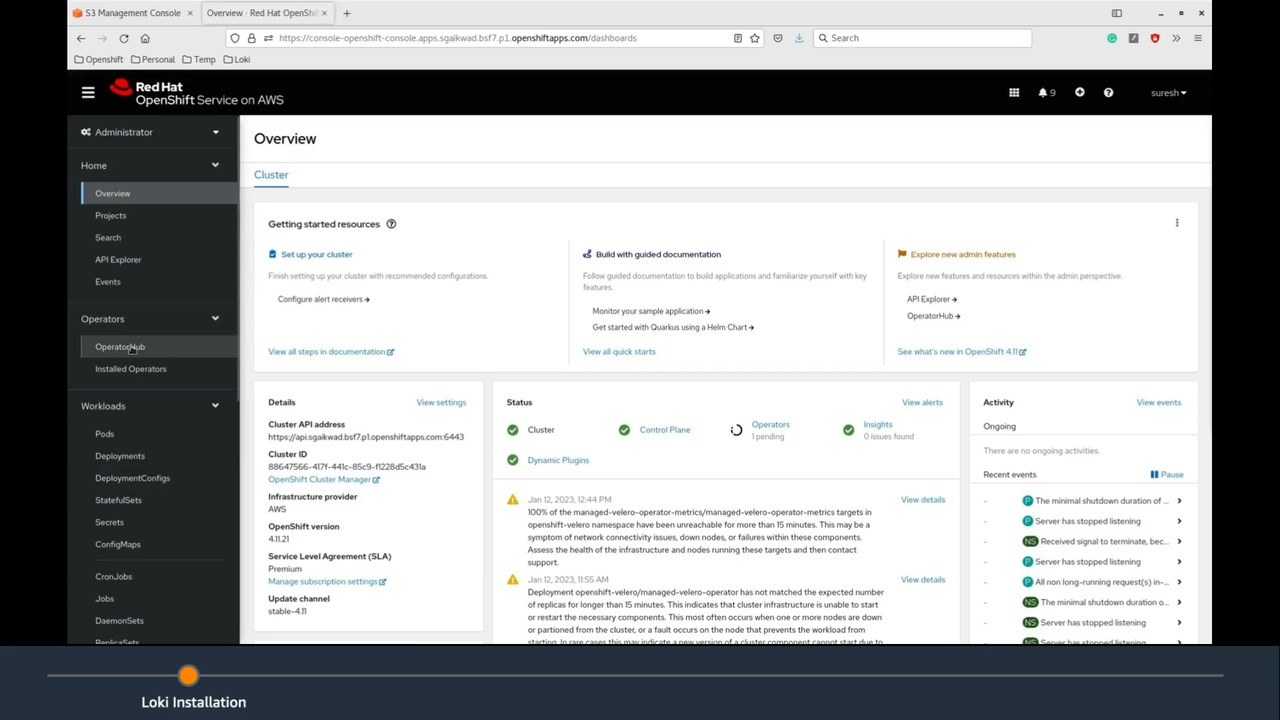Click the browser URL address bar

click(500, 38)
